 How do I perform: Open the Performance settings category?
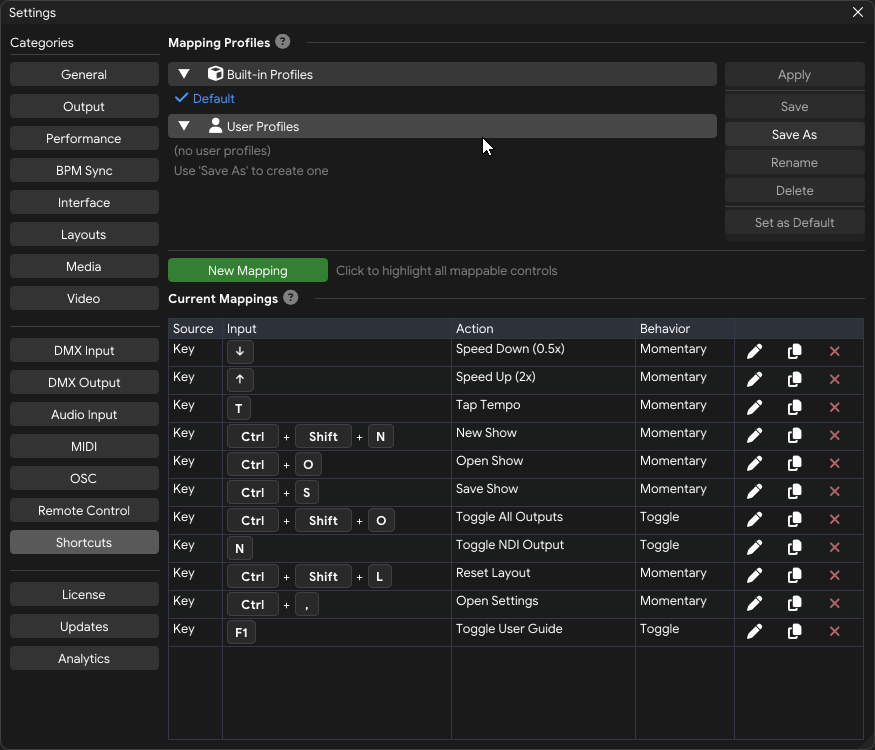(84, 138)
